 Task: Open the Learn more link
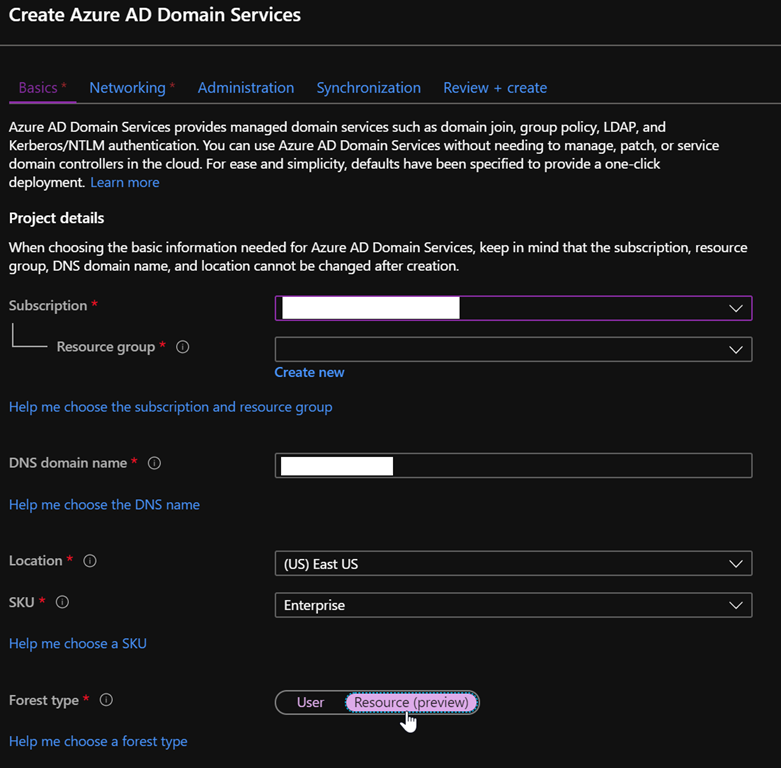click(124, 182)
